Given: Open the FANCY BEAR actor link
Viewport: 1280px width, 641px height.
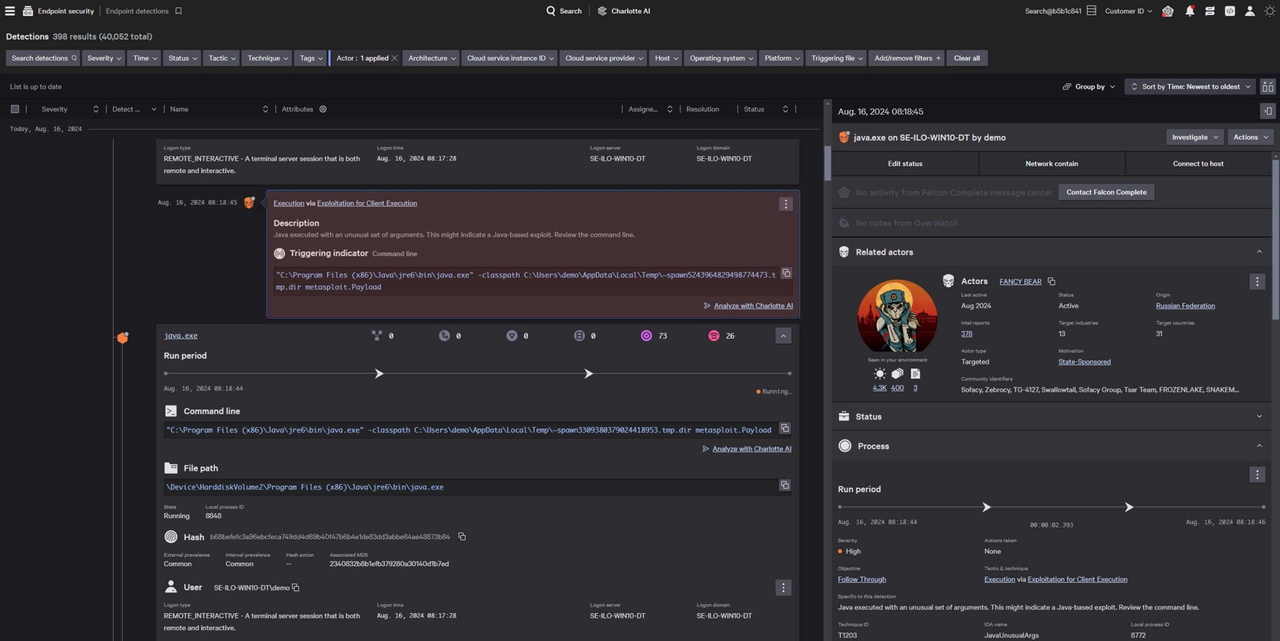Looking at the screenshot, I should (1020, 282).
